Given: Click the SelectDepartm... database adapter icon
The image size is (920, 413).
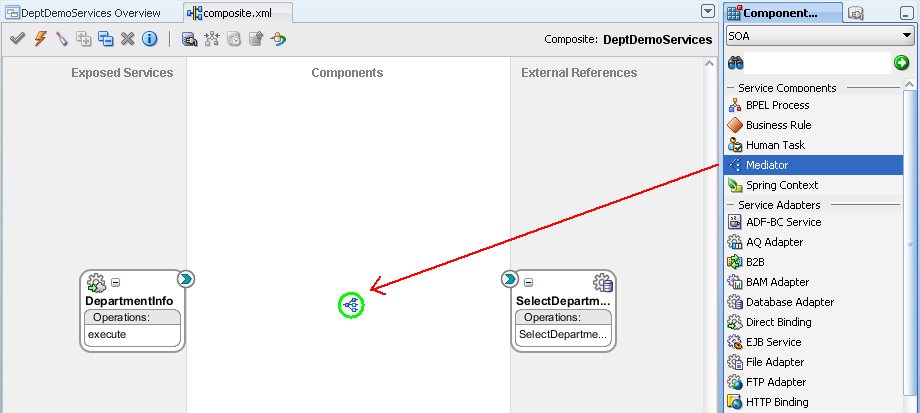Looking at the screenshot, I should [603, 283].
